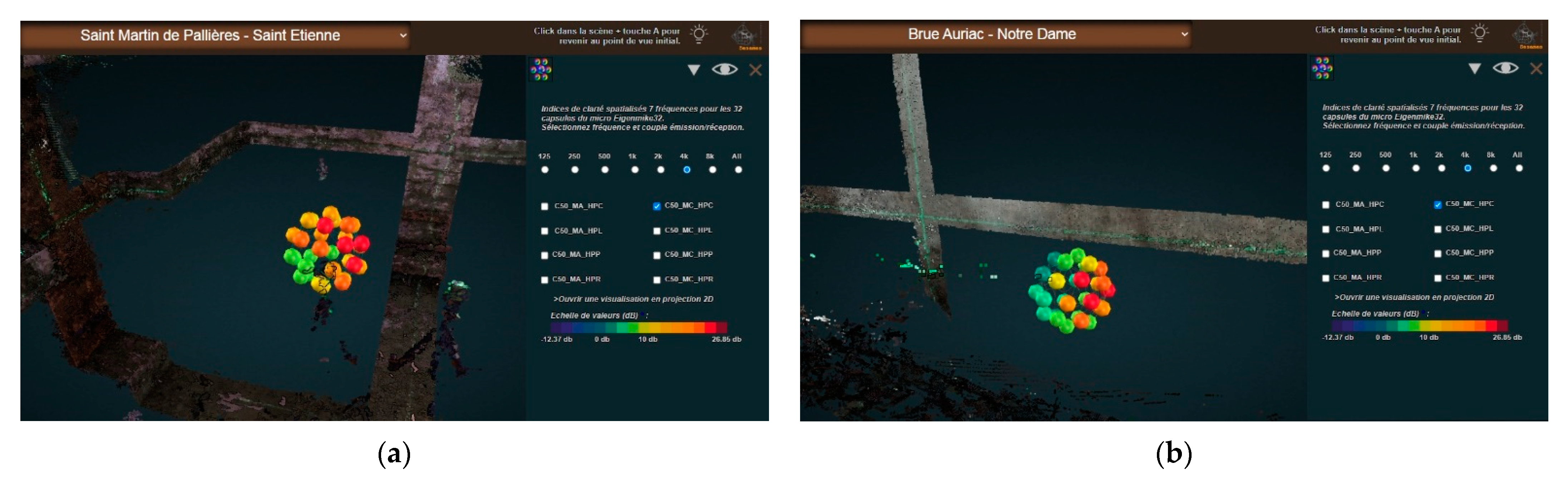Click colored spheres icon in left panel
1568x484 pixels.
coord(541,69)
